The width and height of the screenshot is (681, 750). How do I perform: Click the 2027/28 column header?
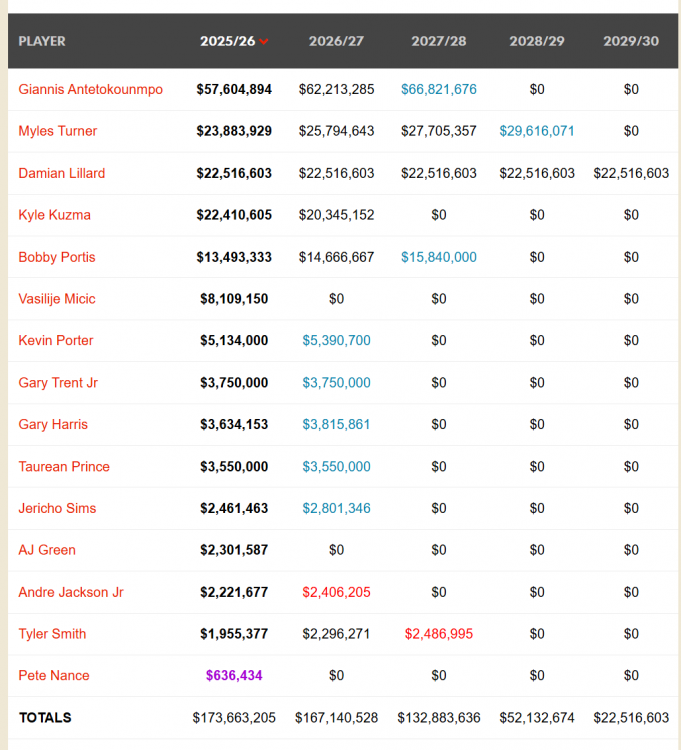(x=439, y=41)
